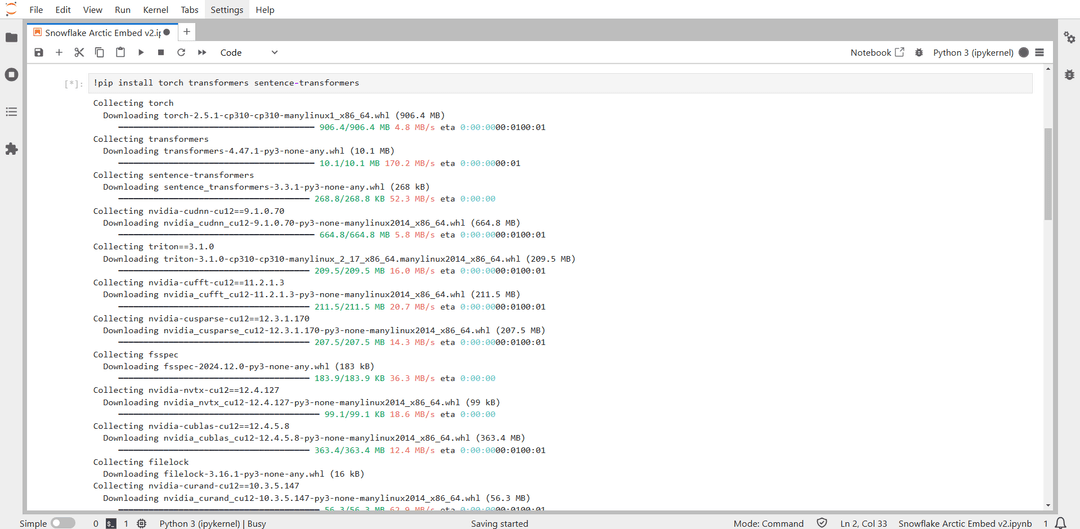Image resolution: width=1080 pixels, height=529 pixels.
Task: Copy the selected cell
Action: pyautogui.click(x=100, y=52)
